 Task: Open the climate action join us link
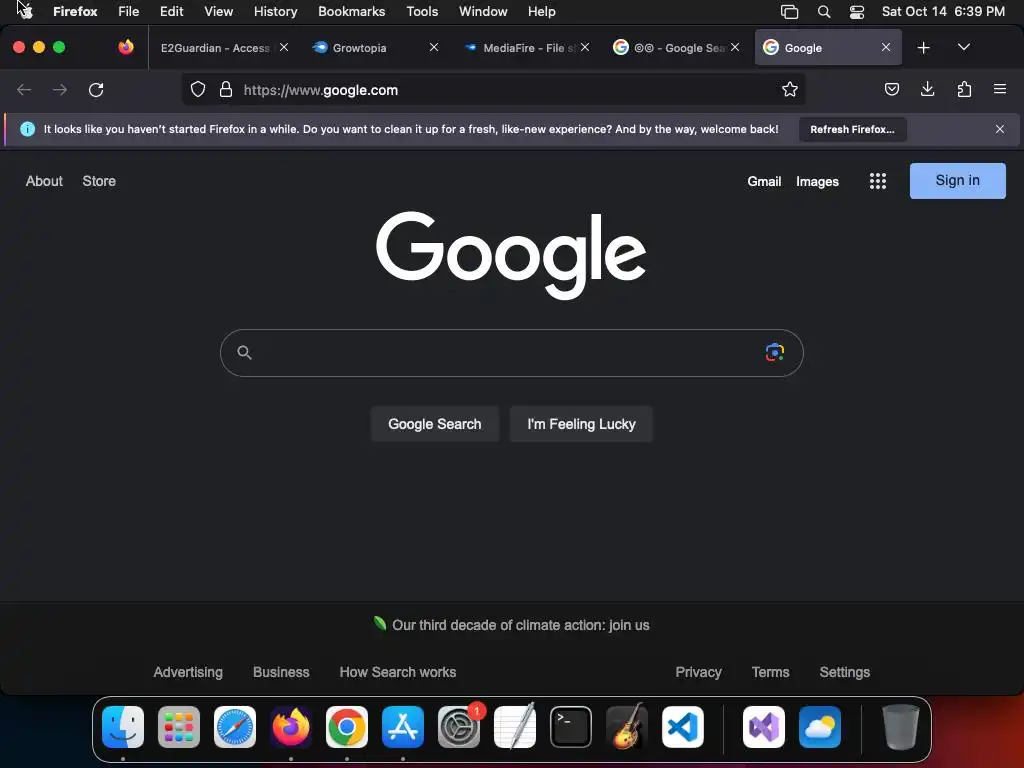(x=520, y=625)
